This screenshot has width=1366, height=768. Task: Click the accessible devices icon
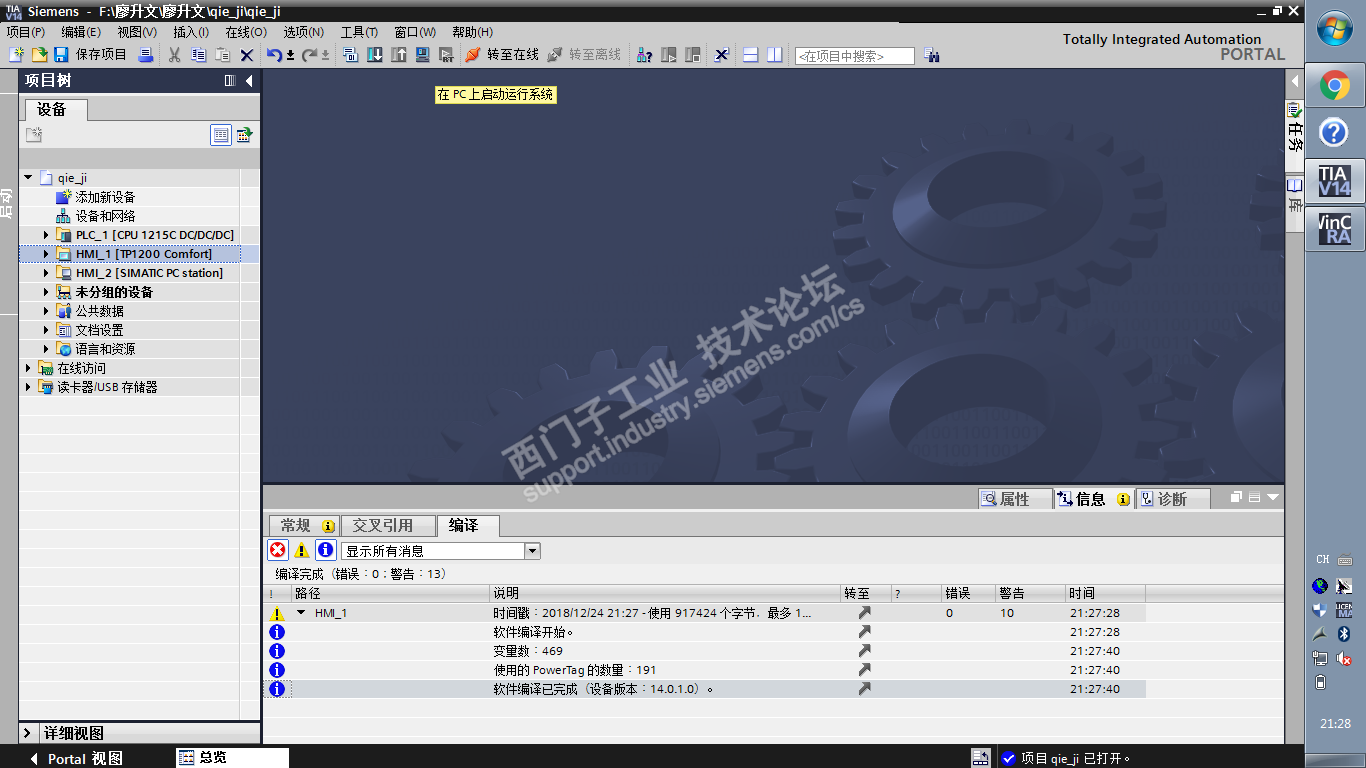coord(645,55)
